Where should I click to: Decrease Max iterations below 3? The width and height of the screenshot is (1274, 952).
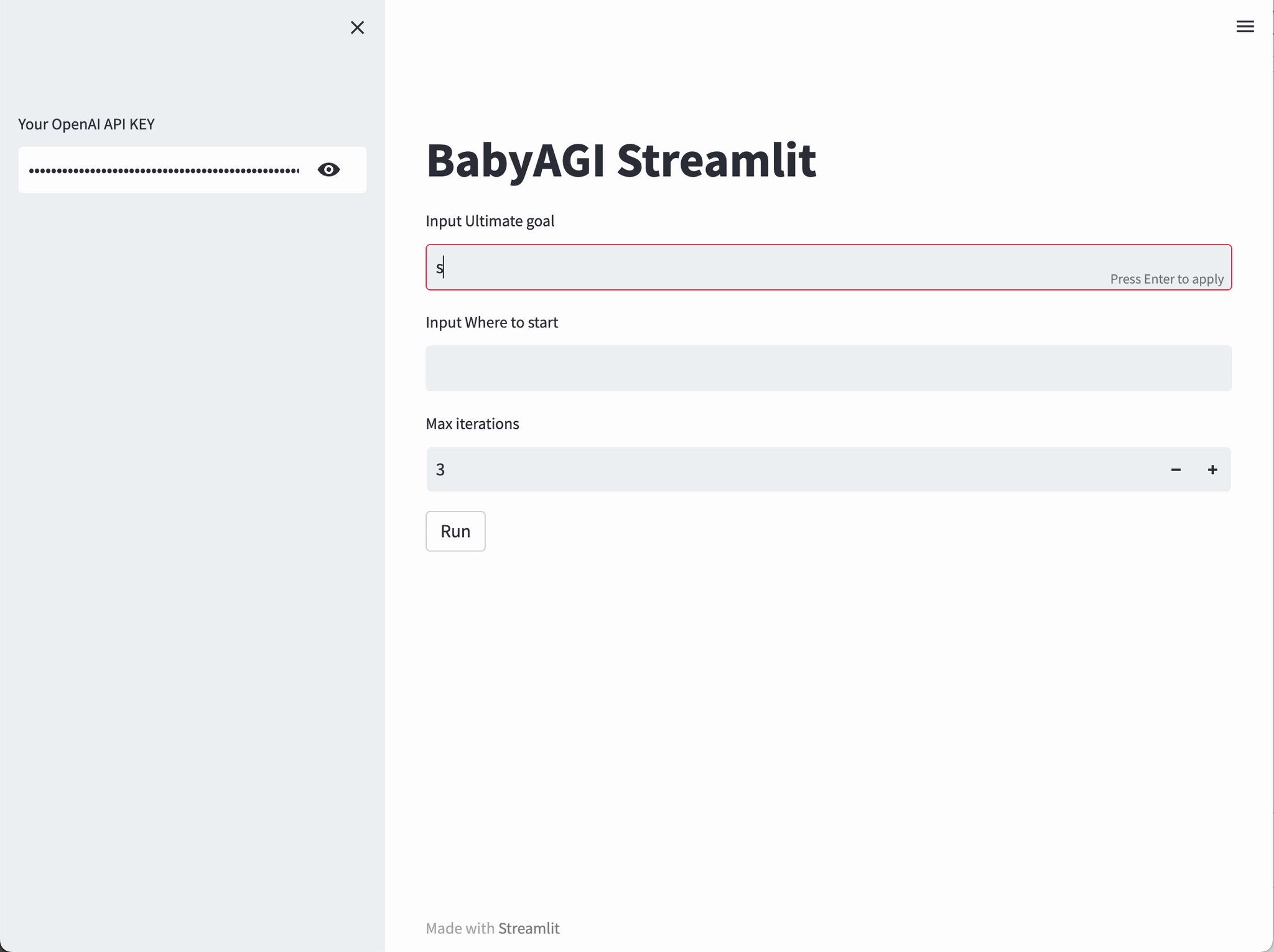[x=1176, y=469]
